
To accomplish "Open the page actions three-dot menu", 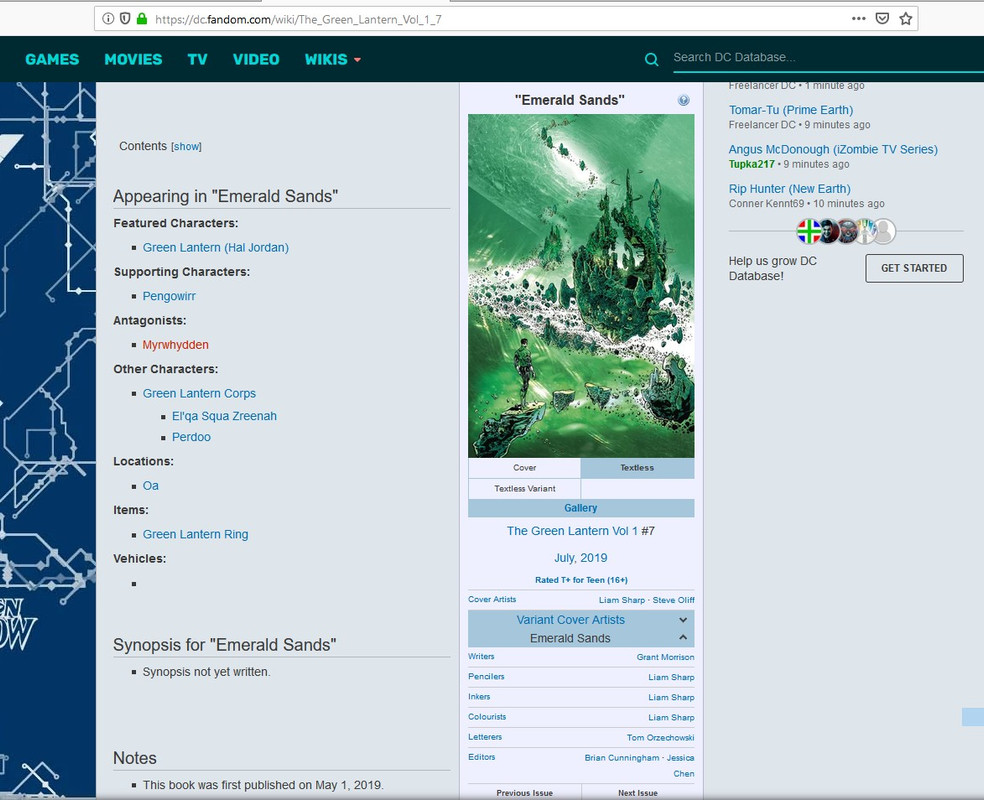I will 858,19.
